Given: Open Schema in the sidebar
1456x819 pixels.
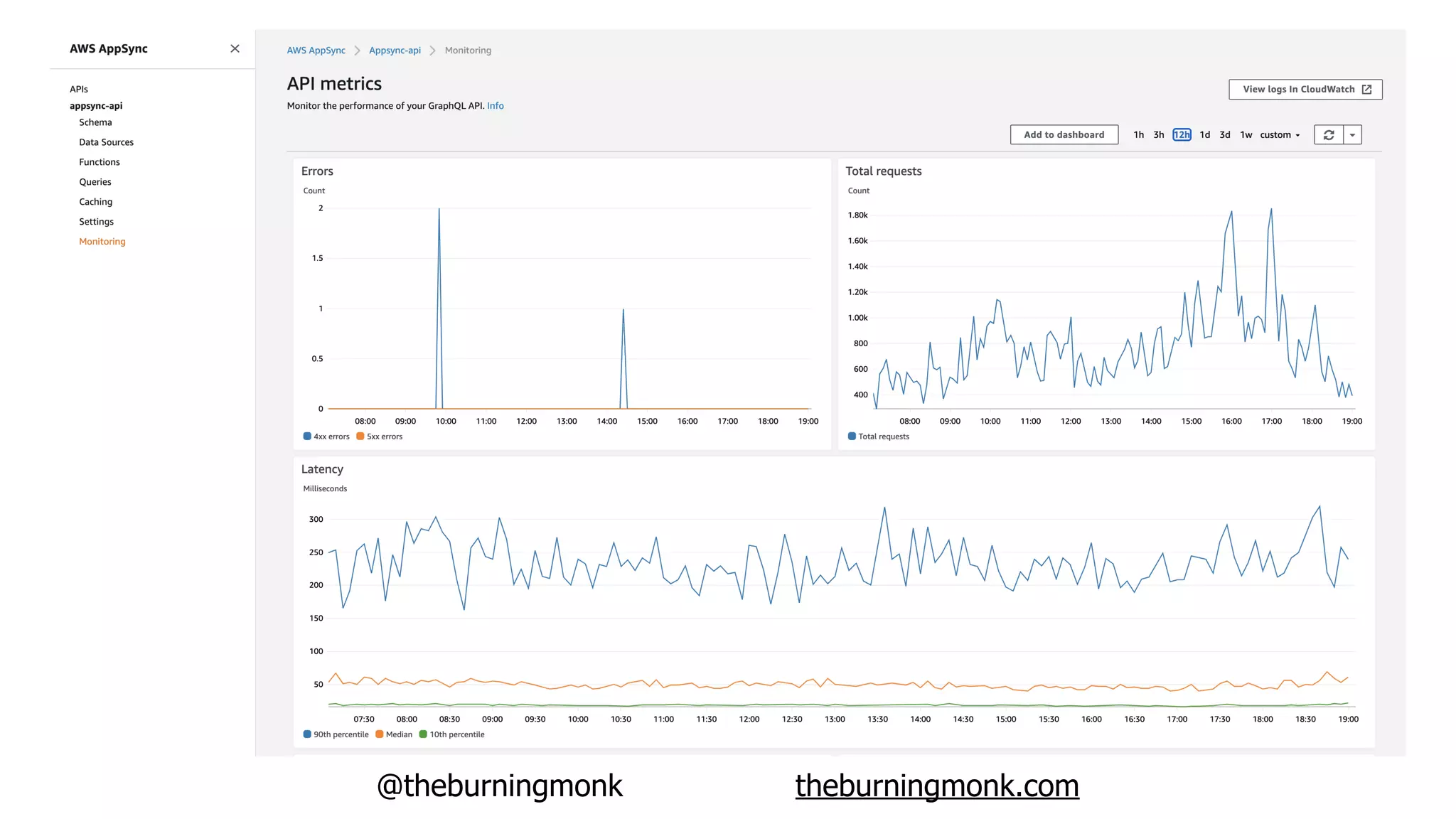Looking at the screenshot, I should tap(95, 122).
